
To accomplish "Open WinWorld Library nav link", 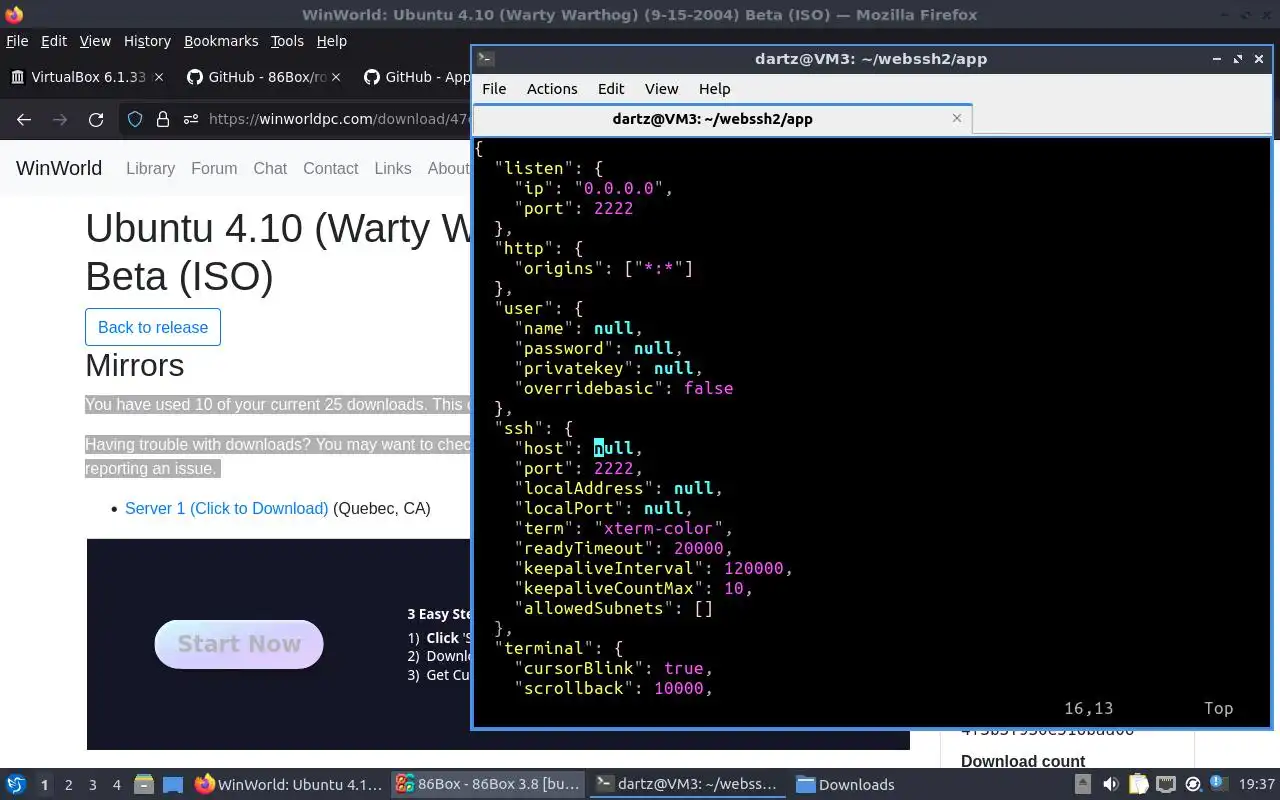I will [x=150, y=168].
